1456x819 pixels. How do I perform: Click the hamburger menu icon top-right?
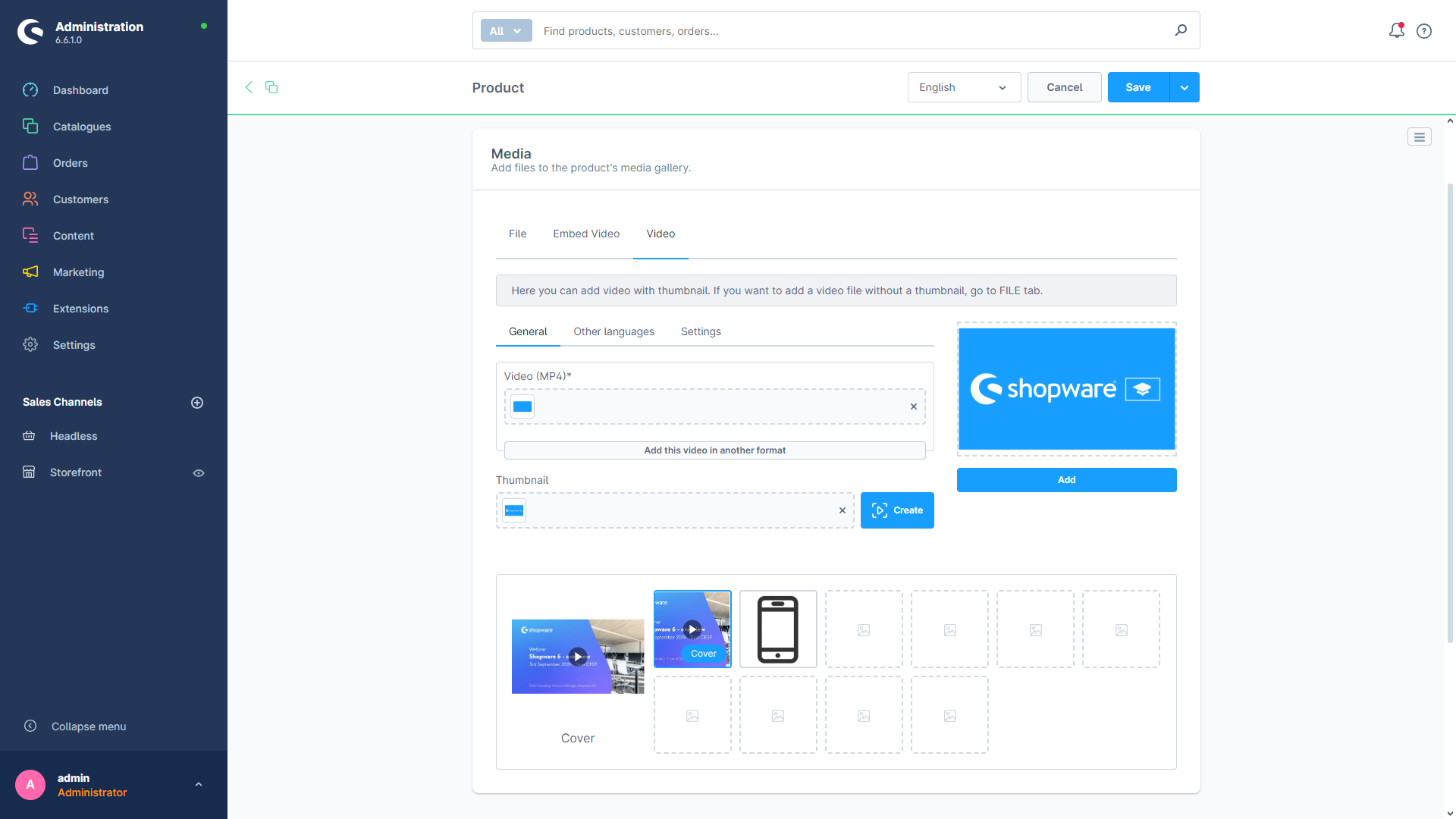1419,137
